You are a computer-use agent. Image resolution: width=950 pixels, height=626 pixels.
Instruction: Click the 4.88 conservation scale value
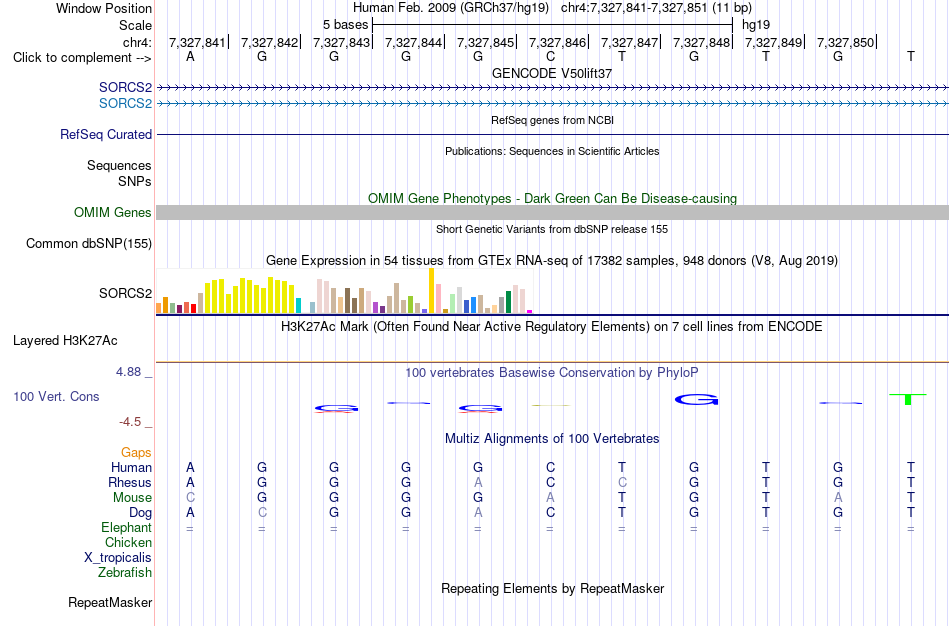click(128, 371)
